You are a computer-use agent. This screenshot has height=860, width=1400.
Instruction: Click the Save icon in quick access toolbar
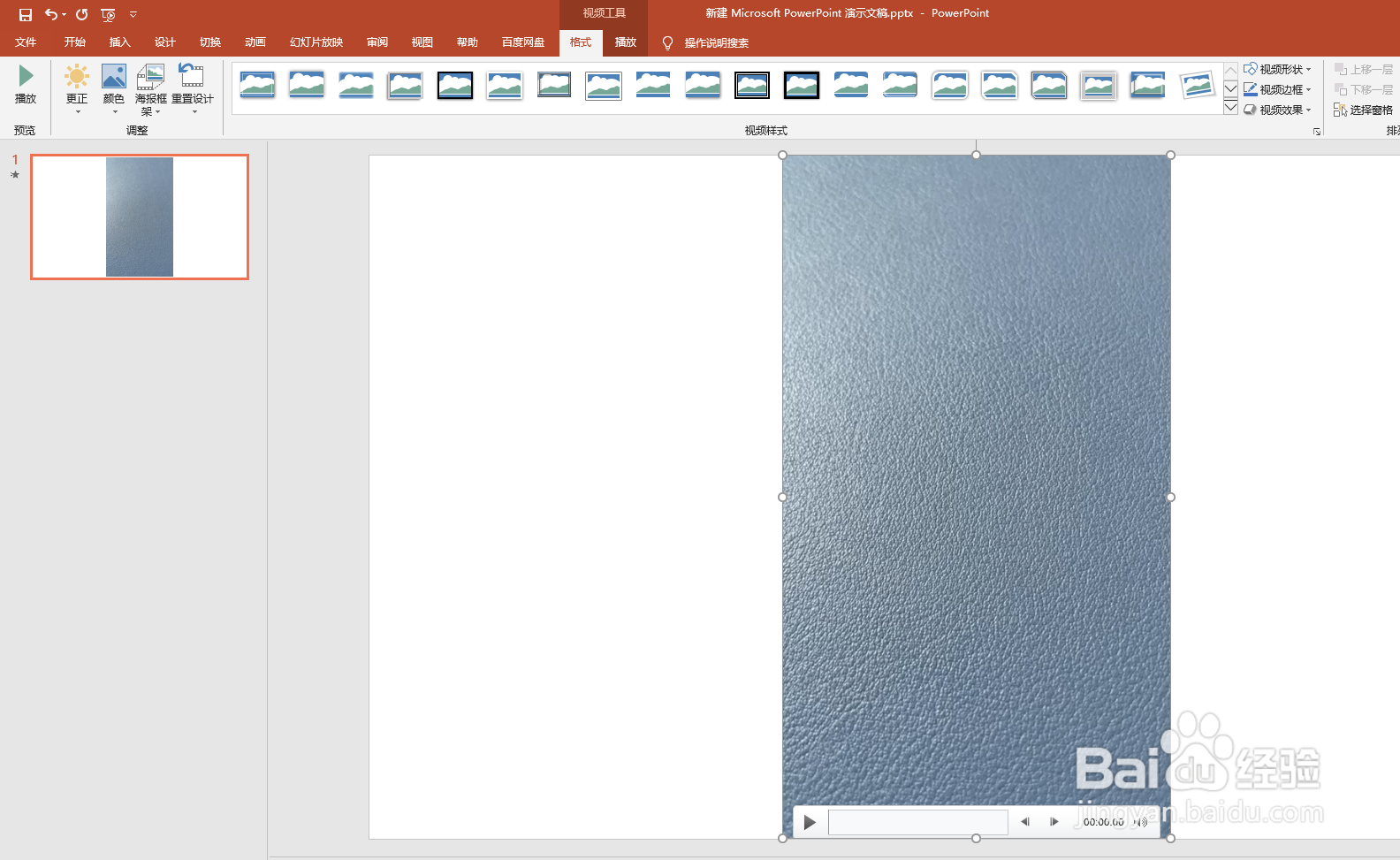pos(26,15)
